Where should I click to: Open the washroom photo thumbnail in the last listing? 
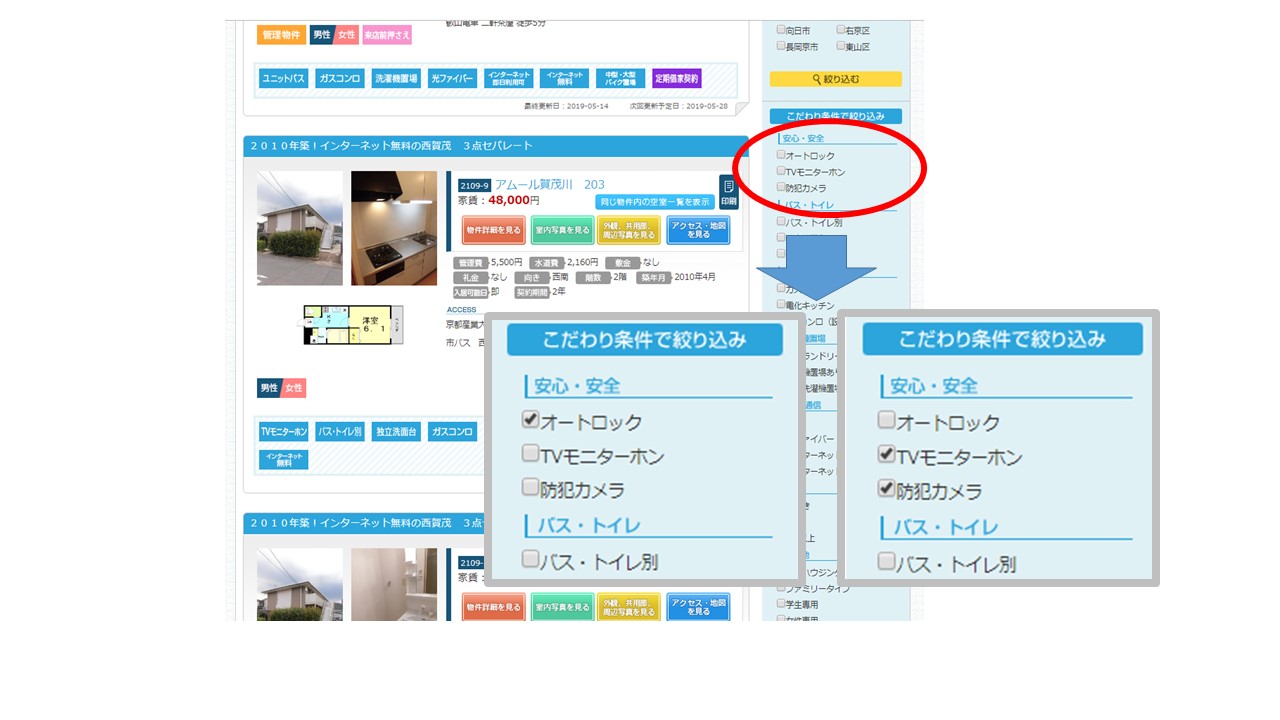click(x=394, y=584)
